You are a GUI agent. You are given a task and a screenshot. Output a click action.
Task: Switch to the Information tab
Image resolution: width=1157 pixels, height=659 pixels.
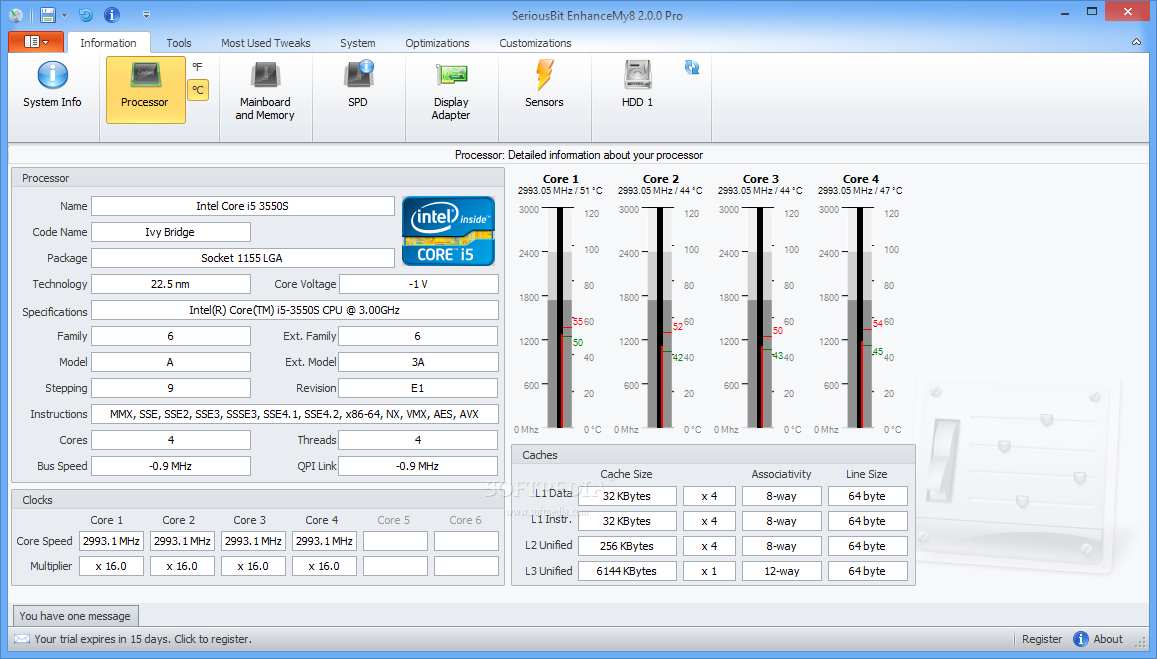[x=108, y=43]
